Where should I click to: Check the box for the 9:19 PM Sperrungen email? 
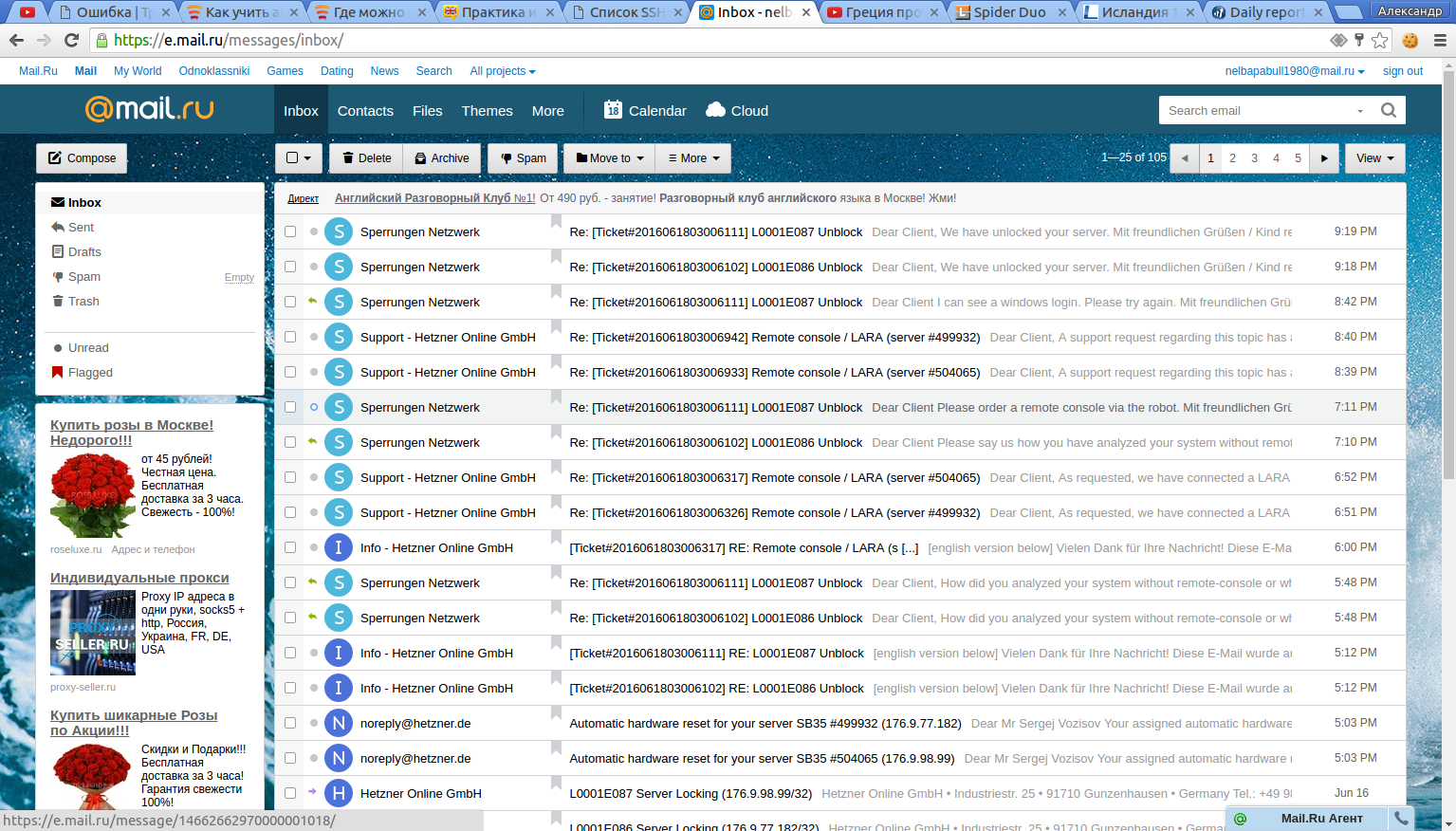(290, 231)
